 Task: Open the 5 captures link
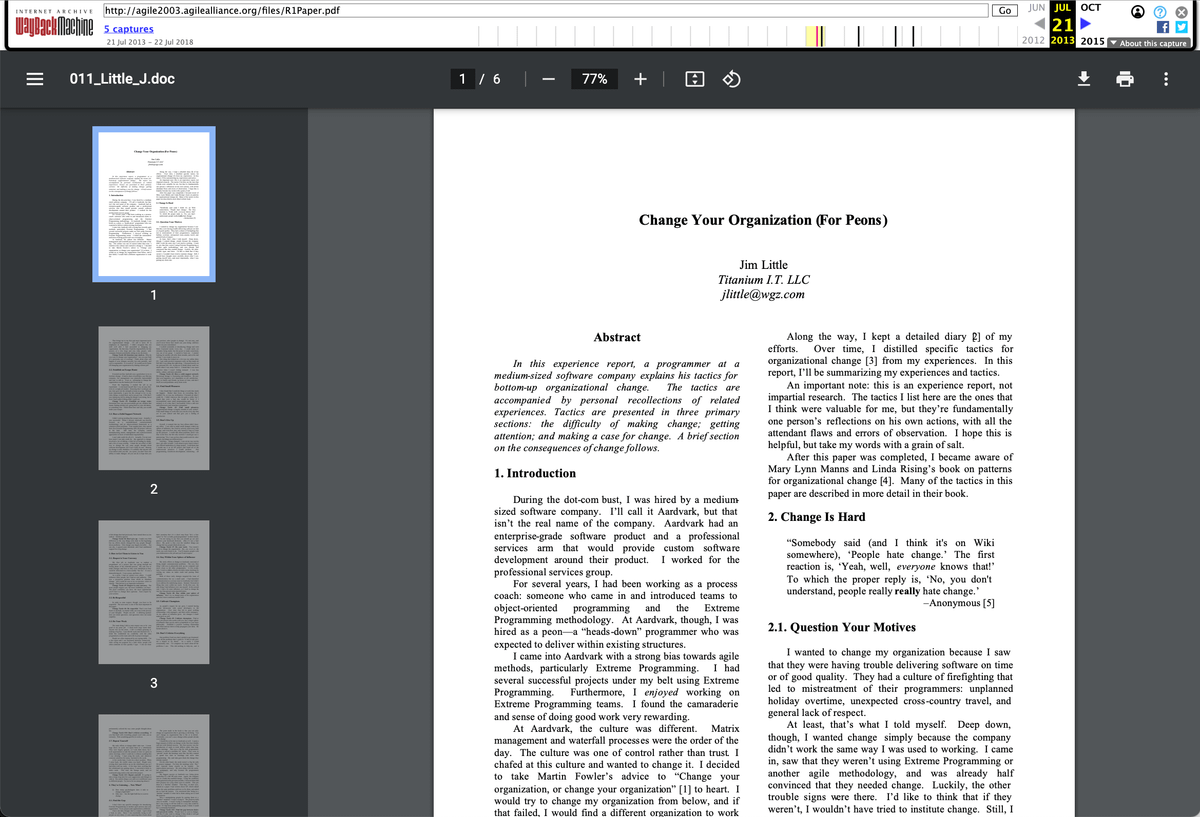(129, 29)
